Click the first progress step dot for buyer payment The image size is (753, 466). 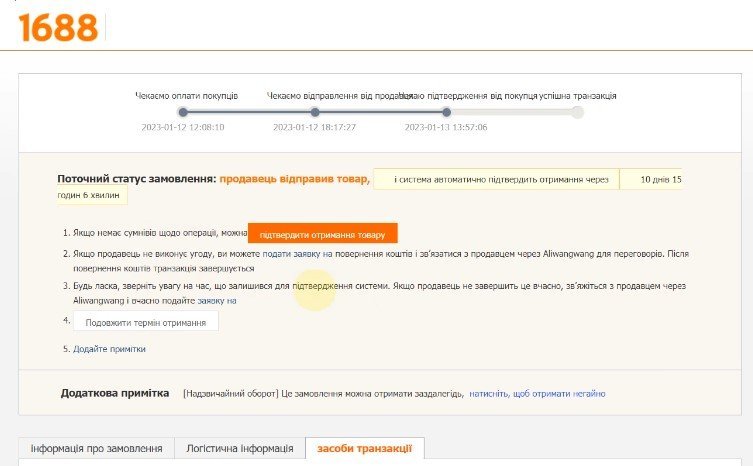coord(183,112)
